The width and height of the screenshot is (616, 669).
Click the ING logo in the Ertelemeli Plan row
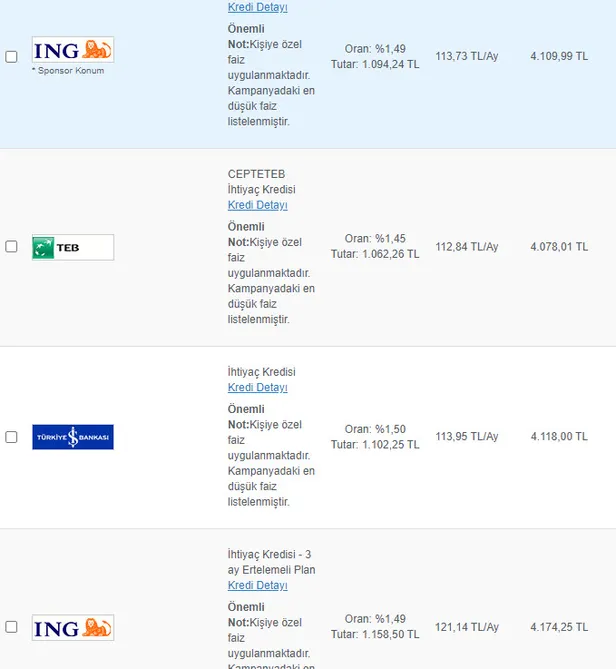pyautogui.click(x=73, y=628)
